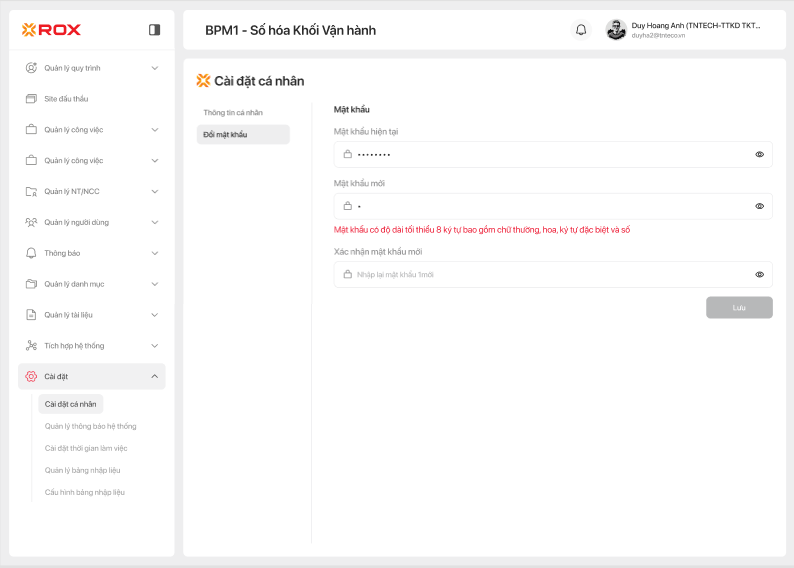The height and width of the screenshot is (568, 794).
Task: Toggle visibility of Mật khẩu mới field
Action: [x=759, y=206]
